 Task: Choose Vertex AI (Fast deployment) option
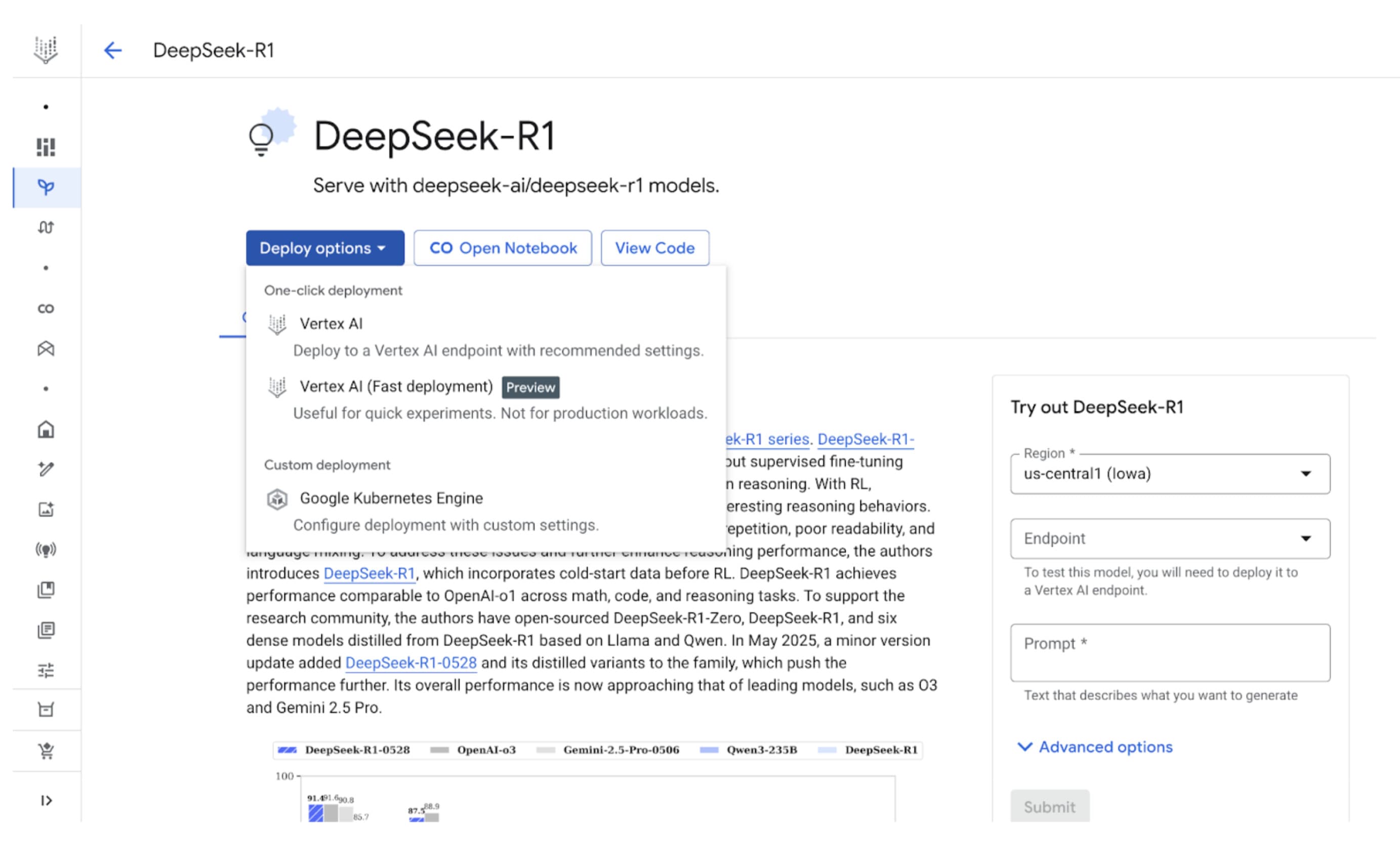point(486,400)
